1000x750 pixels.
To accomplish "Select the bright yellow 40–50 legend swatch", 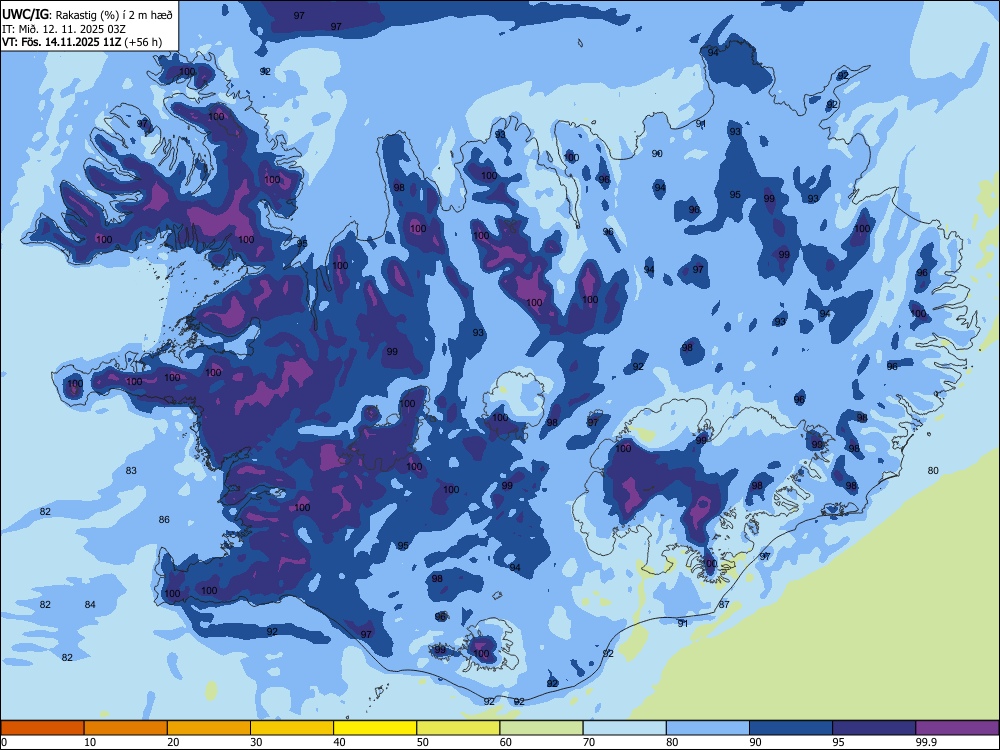I will point(375,728).
